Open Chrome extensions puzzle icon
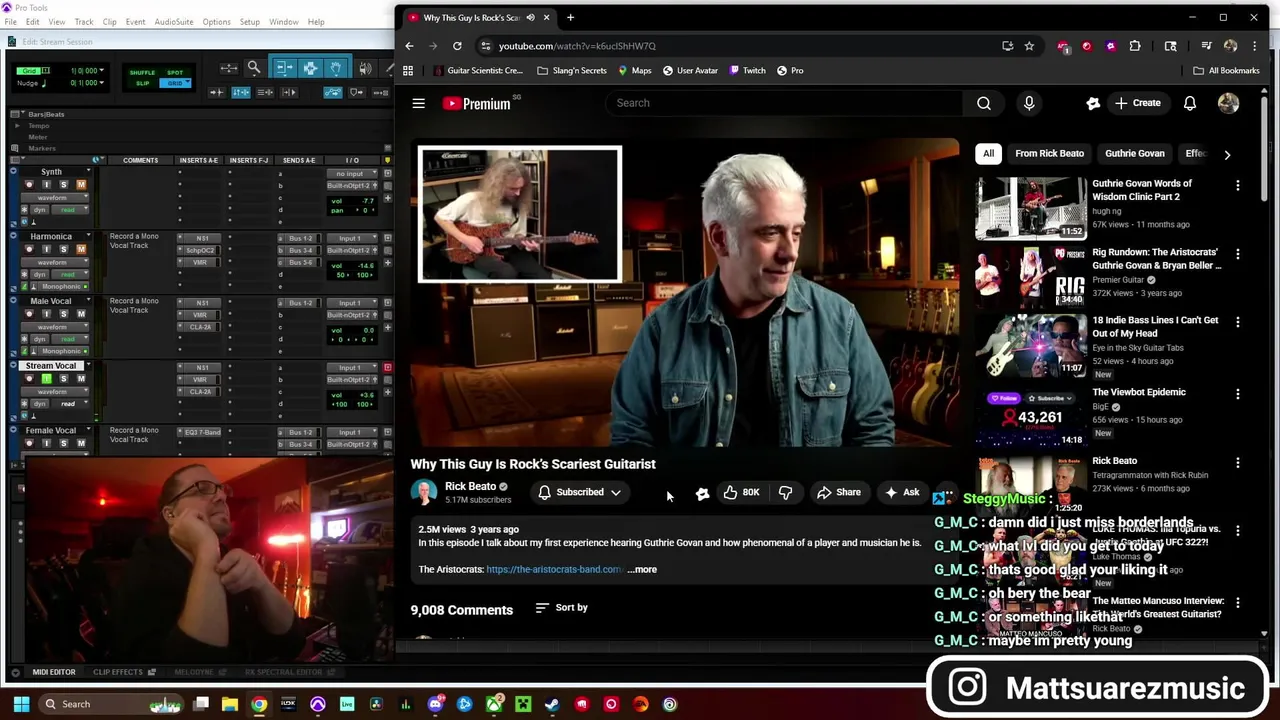The height and width of the screenshot is (720, 1280). coord(1135,46)
